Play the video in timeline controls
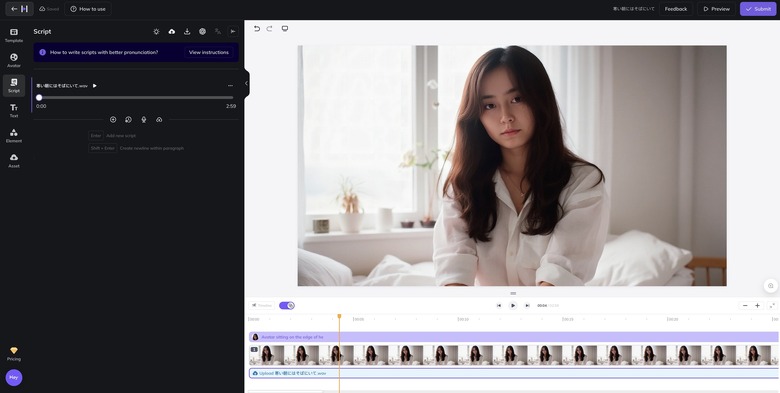The height and width of the screenshot is (393, 780). click(513, 305)
